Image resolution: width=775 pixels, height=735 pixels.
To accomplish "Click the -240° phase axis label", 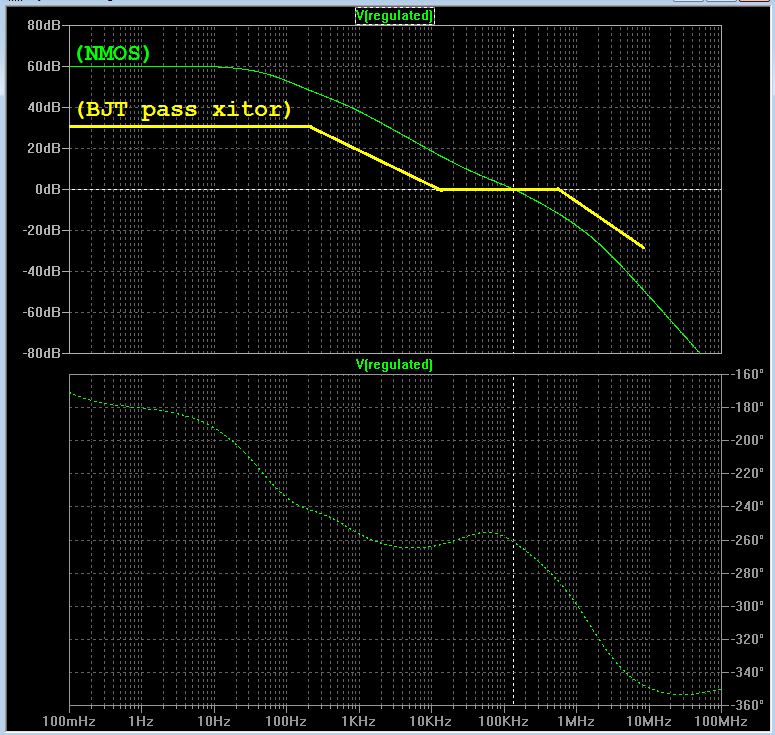I will pos(747,507).
